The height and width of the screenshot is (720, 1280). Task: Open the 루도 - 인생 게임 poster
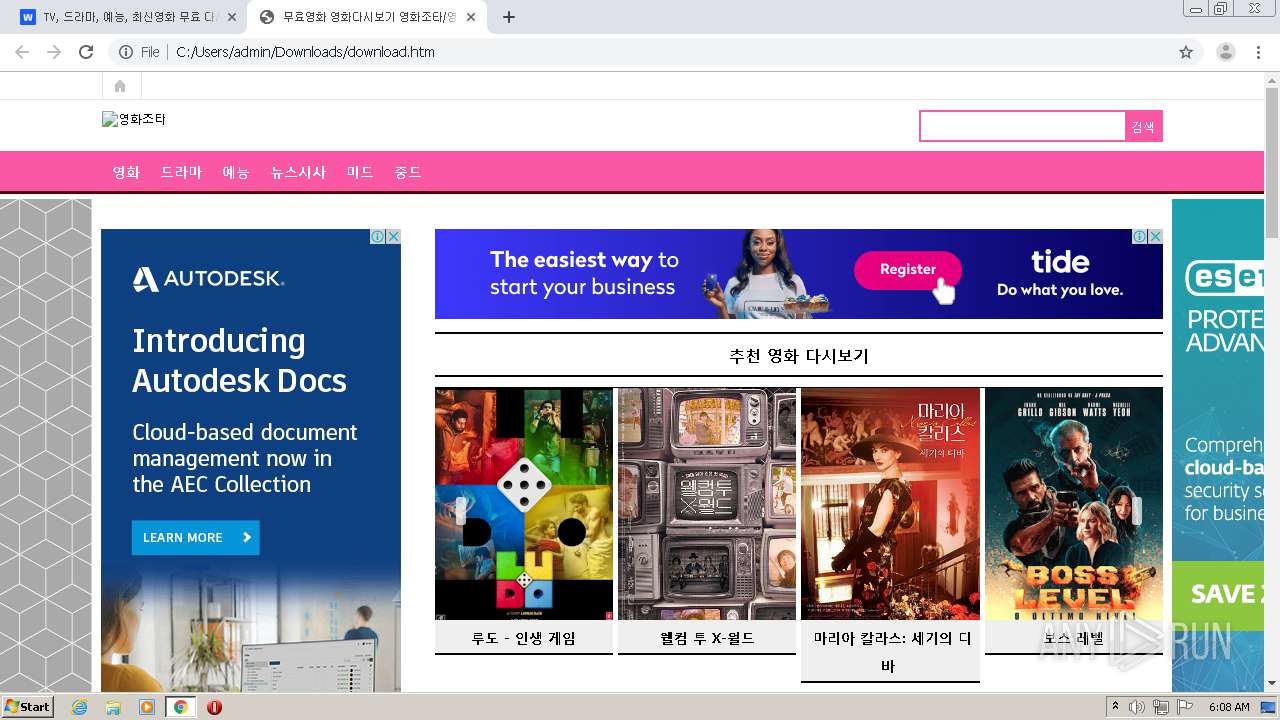pyautogui.click(x=524, y=504)
